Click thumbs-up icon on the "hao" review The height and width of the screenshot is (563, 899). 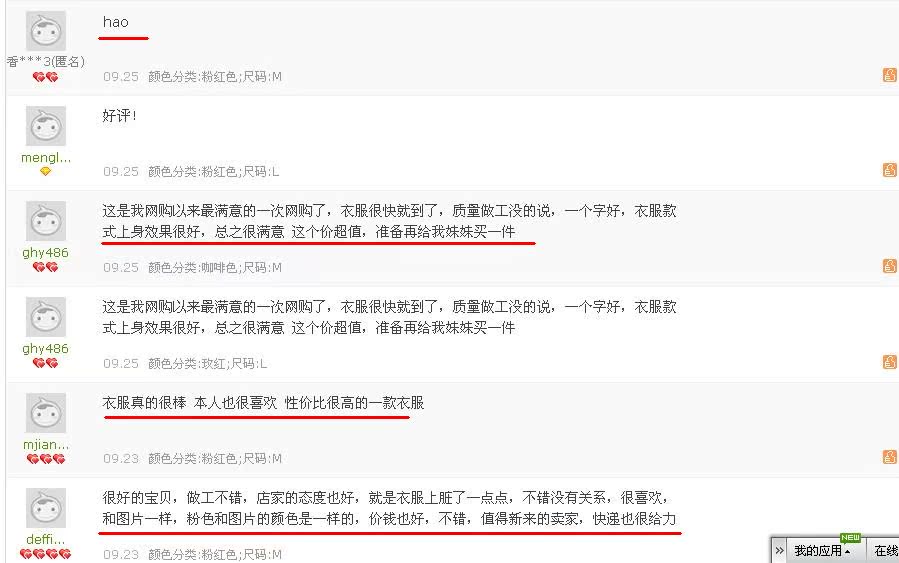890,75
